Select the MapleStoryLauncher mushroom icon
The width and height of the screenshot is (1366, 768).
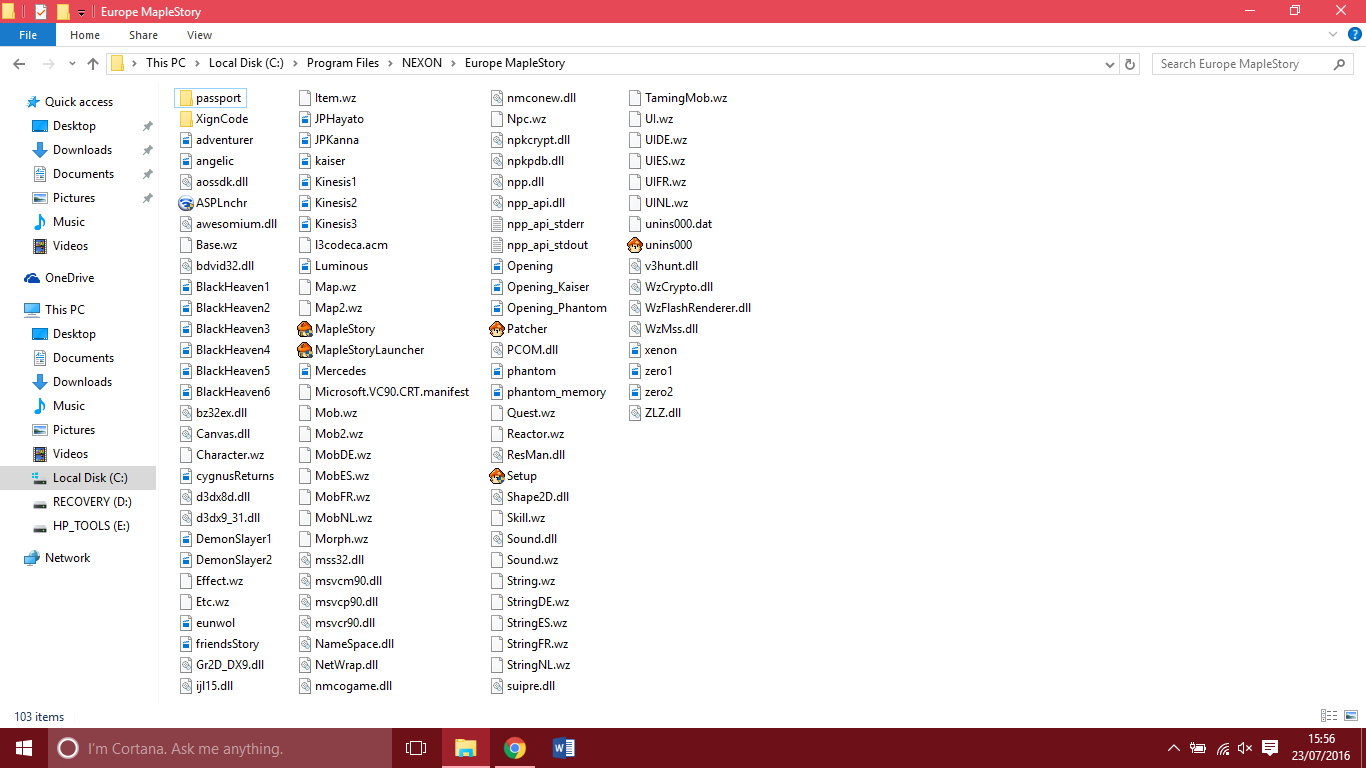click(x=305, y=350)
